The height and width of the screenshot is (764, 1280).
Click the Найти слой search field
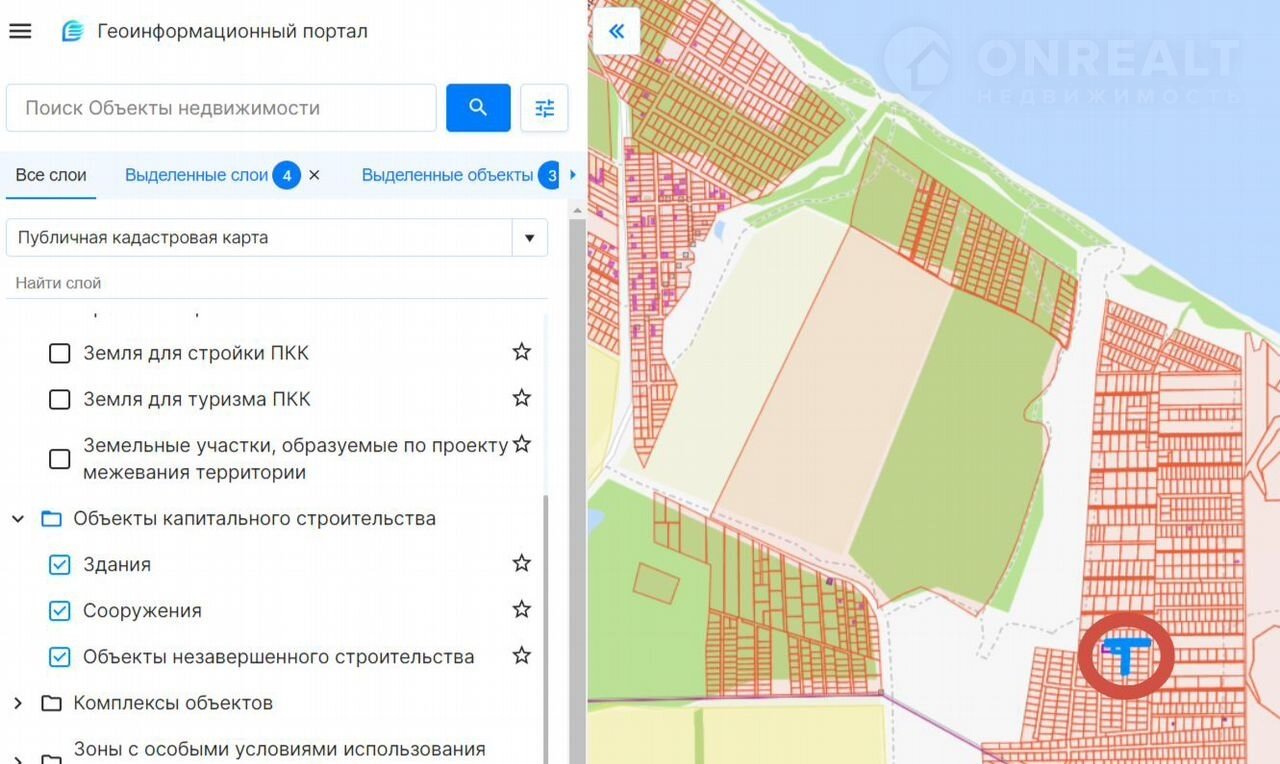pos(276,284)
